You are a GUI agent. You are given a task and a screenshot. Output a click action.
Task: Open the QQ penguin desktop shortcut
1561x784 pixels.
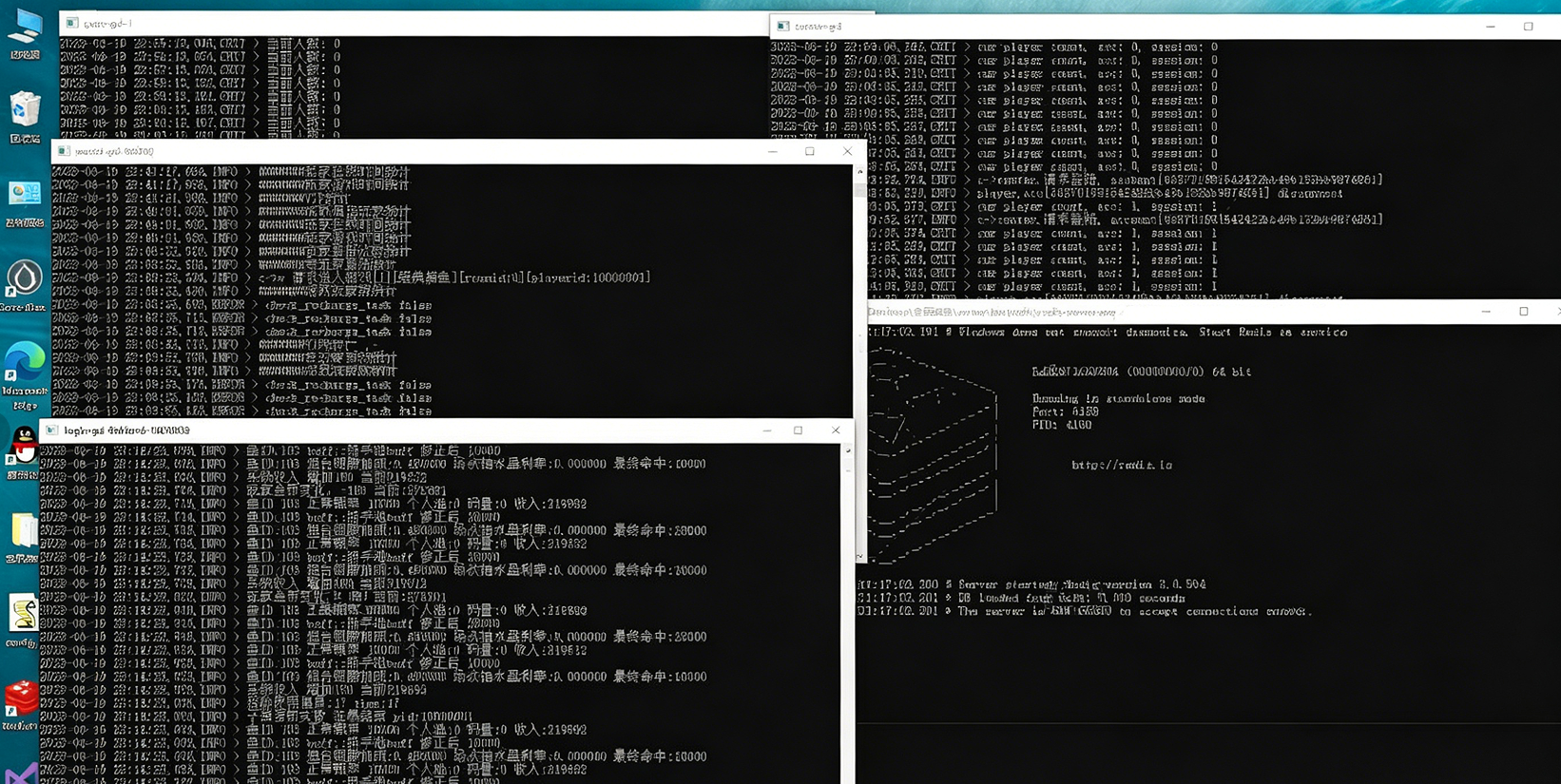click(23, 445)
